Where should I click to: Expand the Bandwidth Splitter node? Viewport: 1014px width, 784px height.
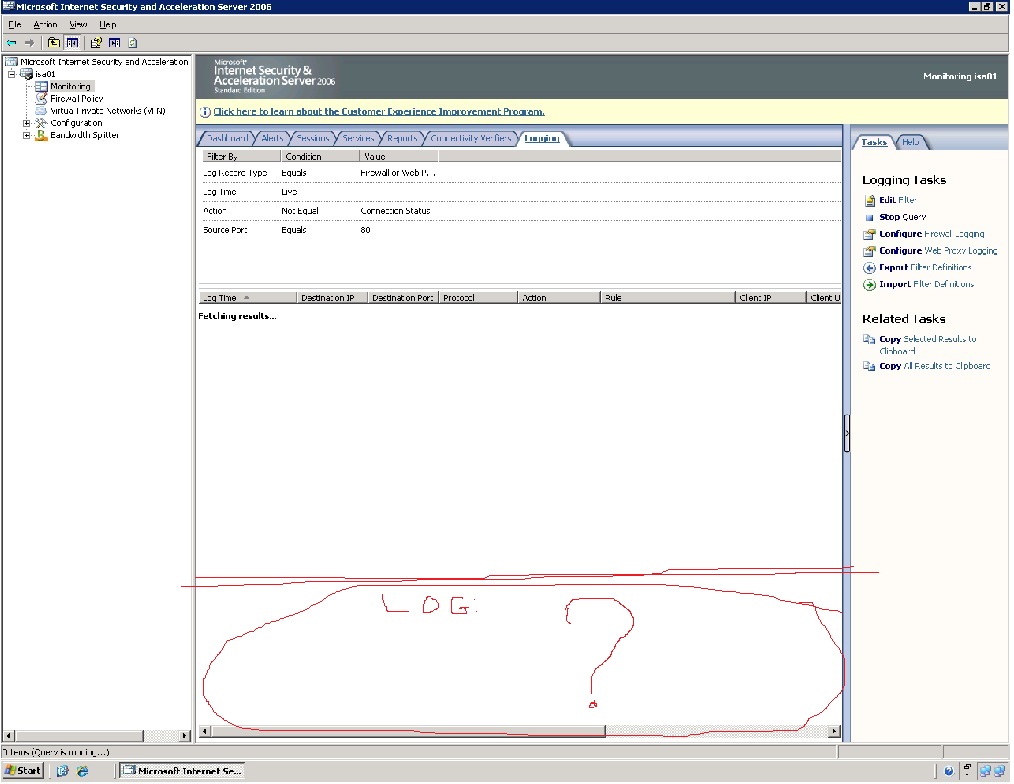(27, 135)
